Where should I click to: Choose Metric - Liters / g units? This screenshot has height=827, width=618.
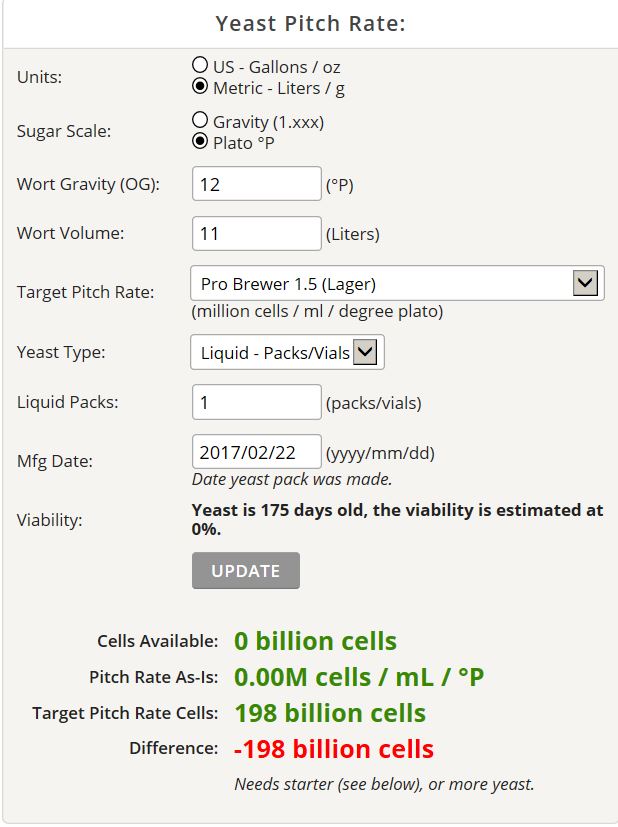pyautogui.click(x=200, y=87)
